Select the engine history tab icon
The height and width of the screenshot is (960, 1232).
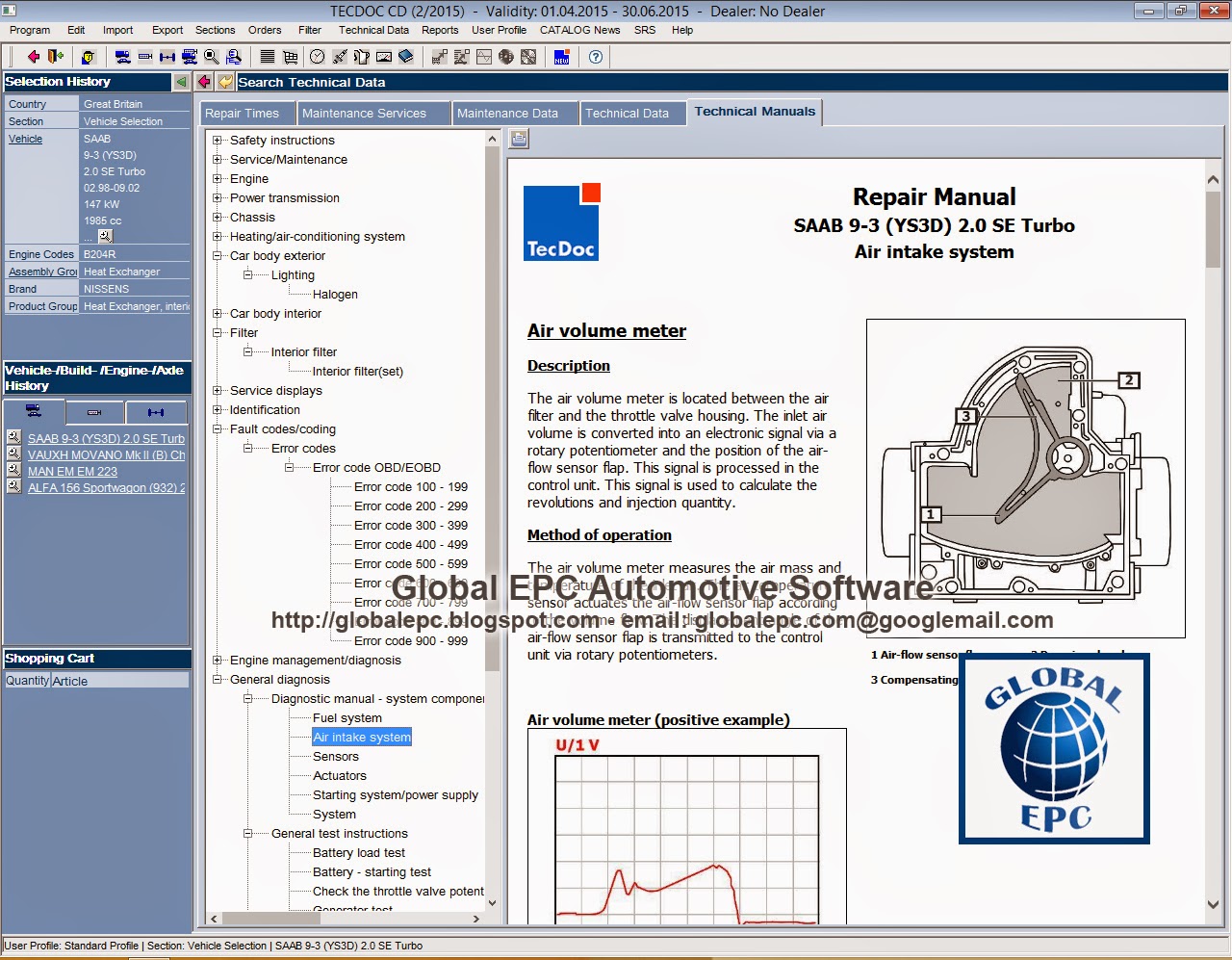[x=94, y=412]
